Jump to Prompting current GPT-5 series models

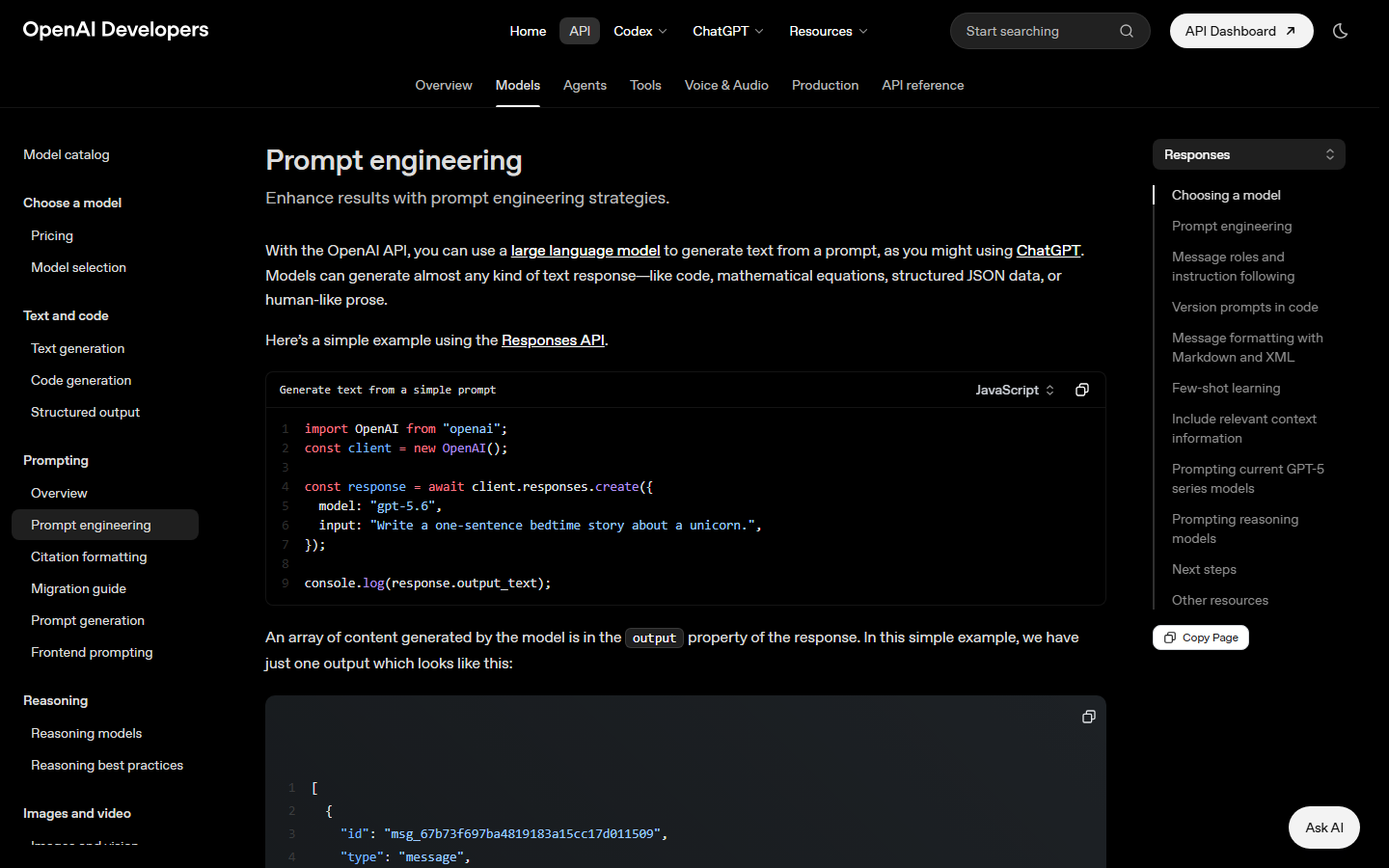click(x=1248, y=478)
